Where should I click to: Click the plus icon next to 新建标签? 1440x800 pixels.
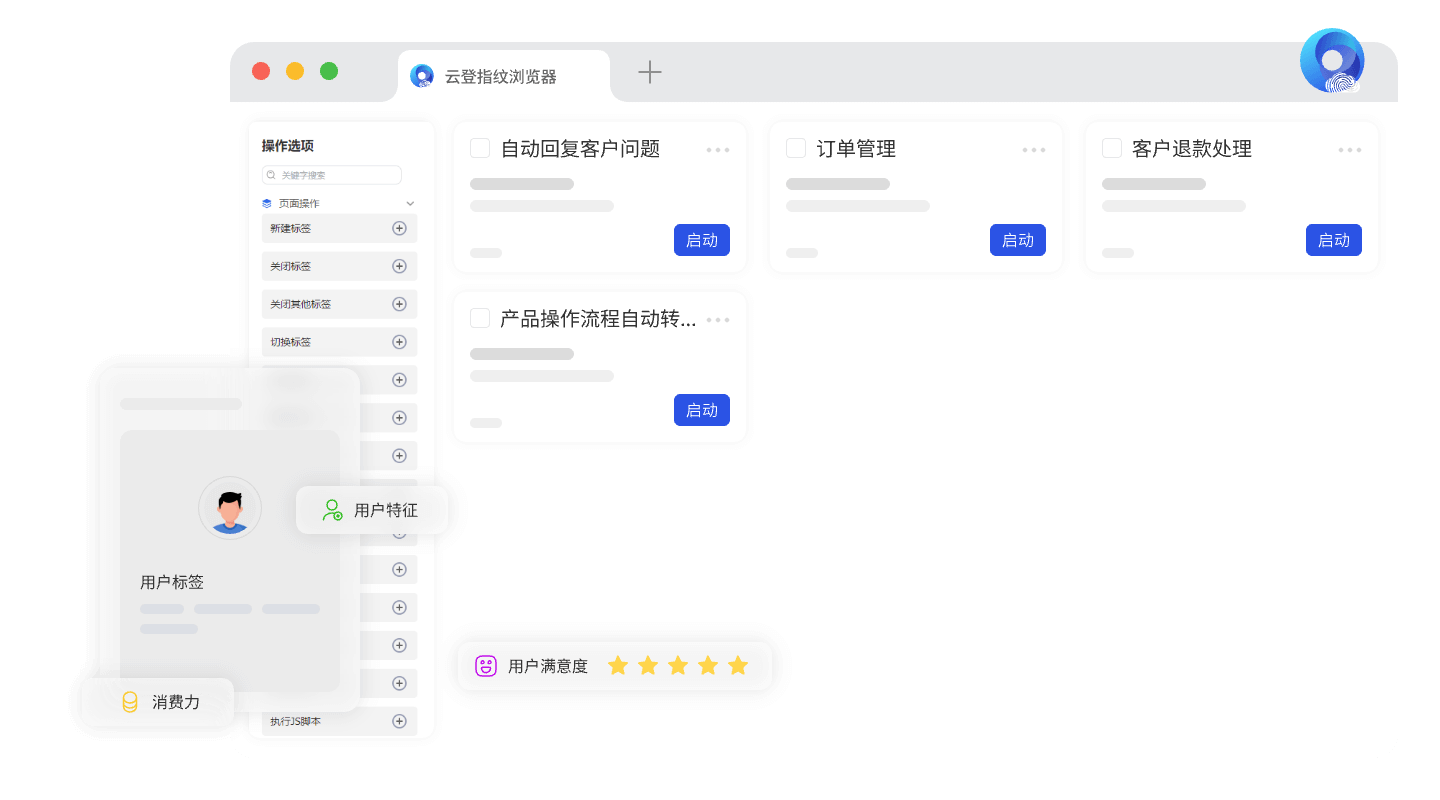(x=399, y=228)
